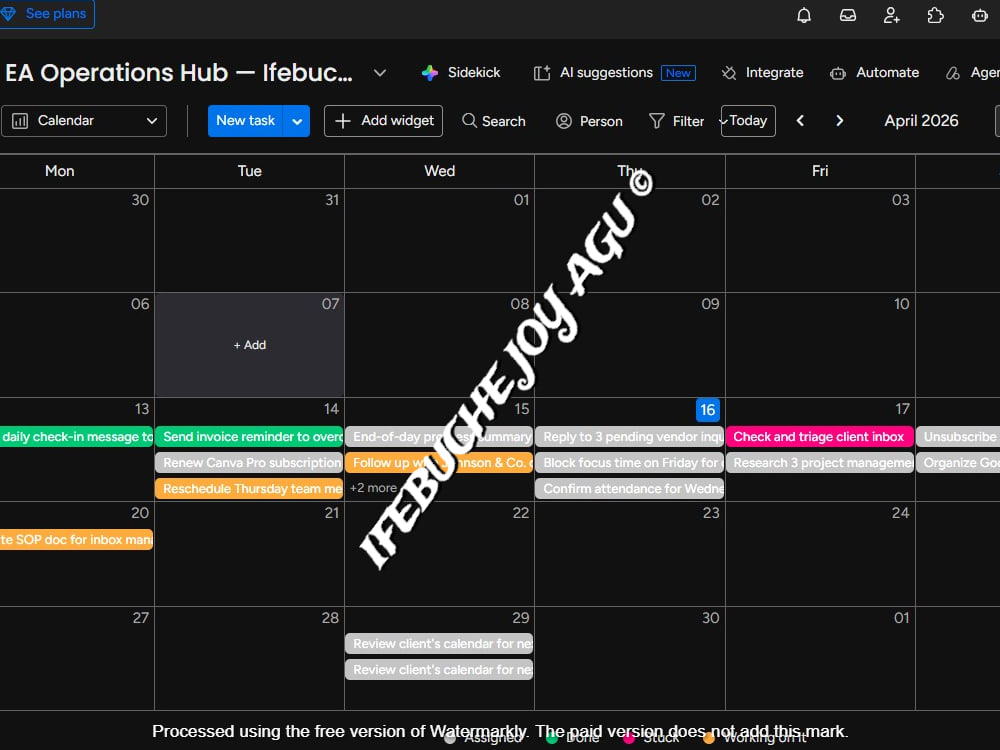Filter by Person
This screenshot has height=750, width=1000.
pyautogui.click(x=589, y=121)
